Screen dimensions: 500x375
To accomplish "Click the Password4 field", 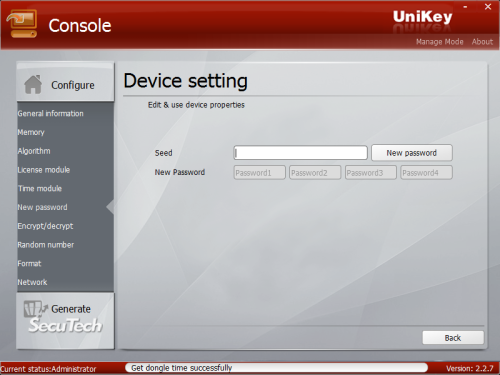I will click(426, 173).
